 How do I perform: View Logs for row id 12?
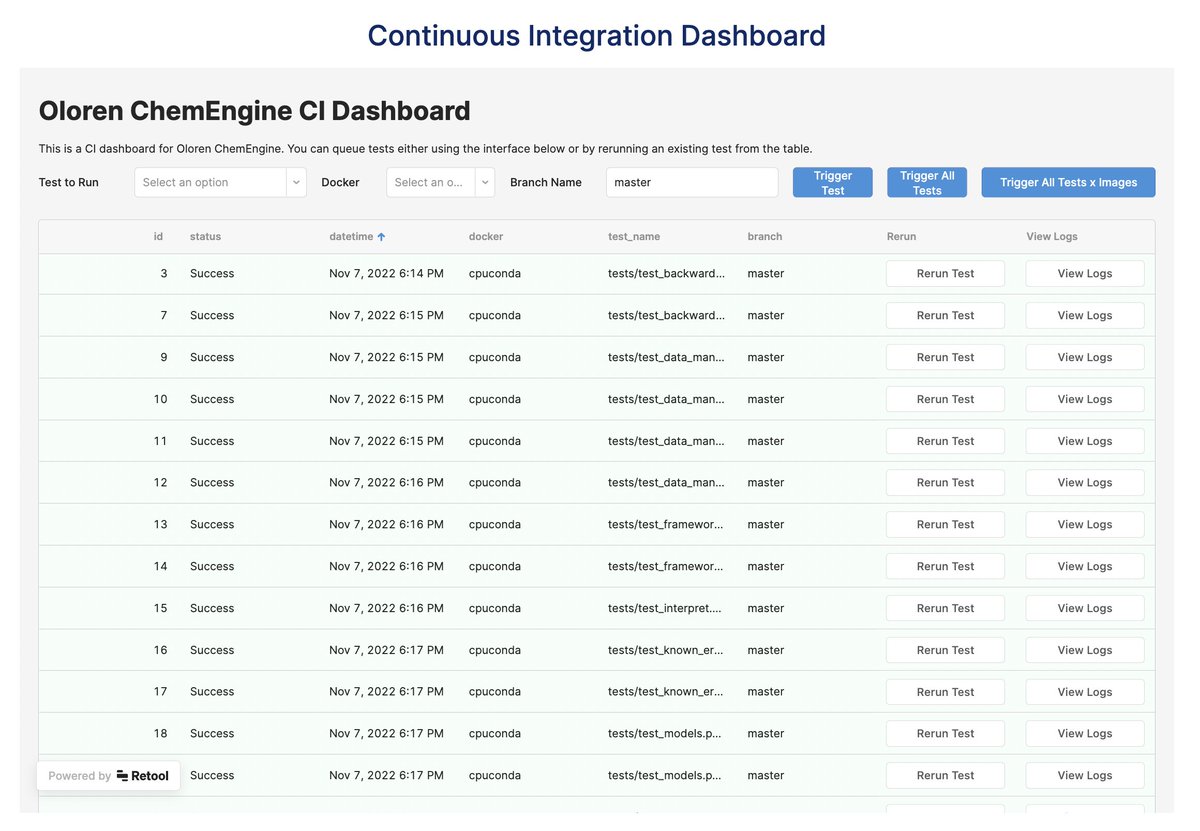1085,483
